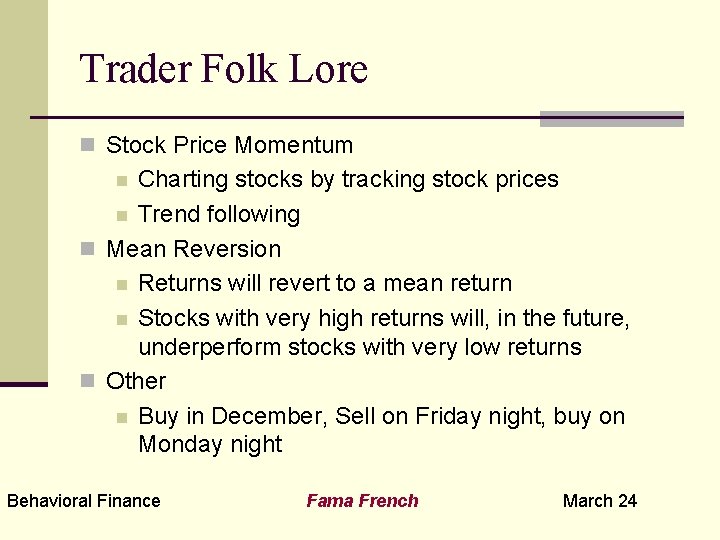Click the bullet beside Stocks with very high returns
The height and width of the screenshot is (540, 720).
pos(122,319)
